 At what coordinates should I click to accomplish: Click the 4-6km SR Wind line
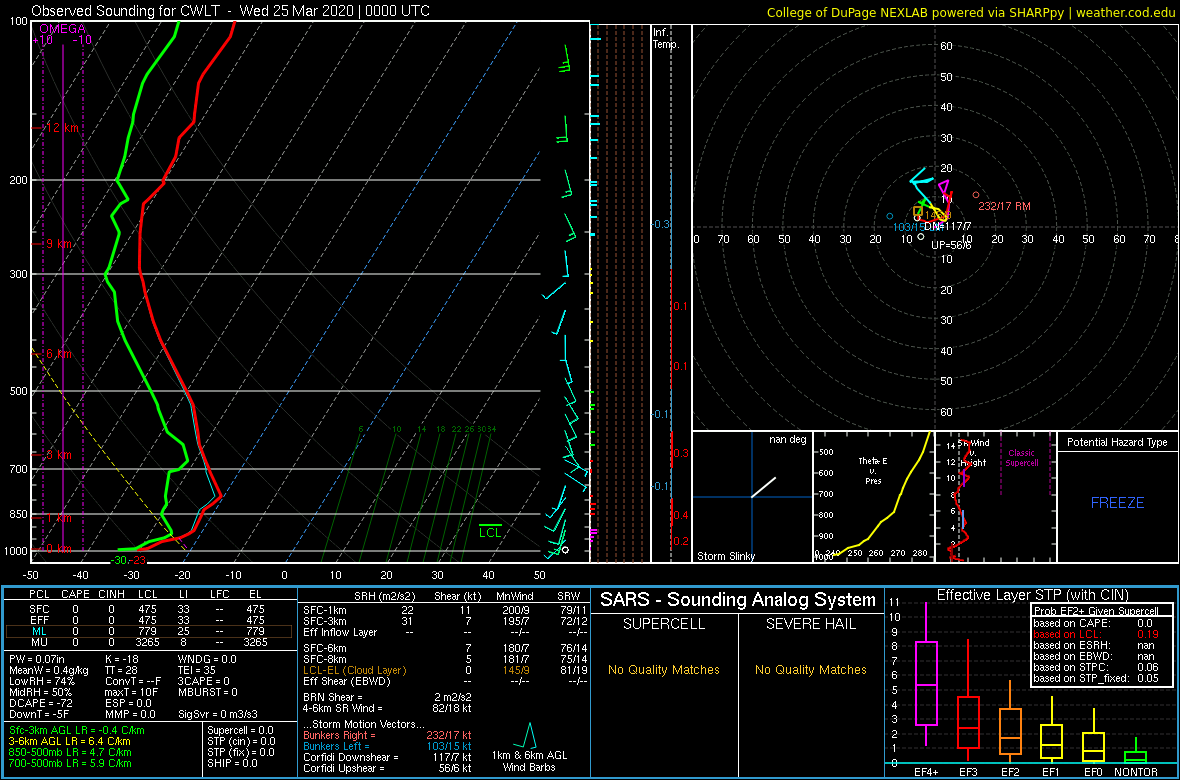(387, 707)
